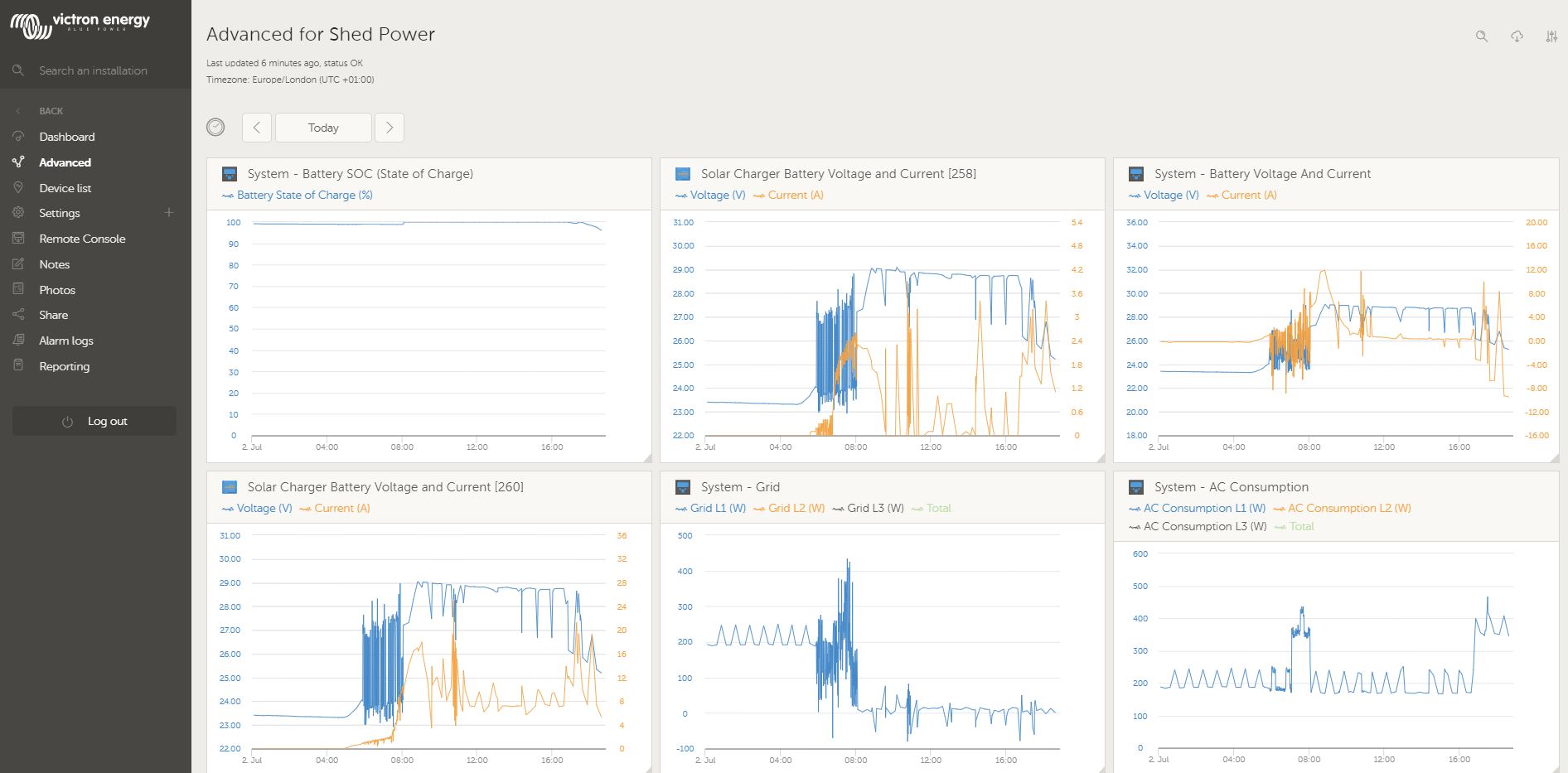Click the Solar Charger [258] widget icon
The height and width of the screenshot is (773, 1568).
coord(683,174)
